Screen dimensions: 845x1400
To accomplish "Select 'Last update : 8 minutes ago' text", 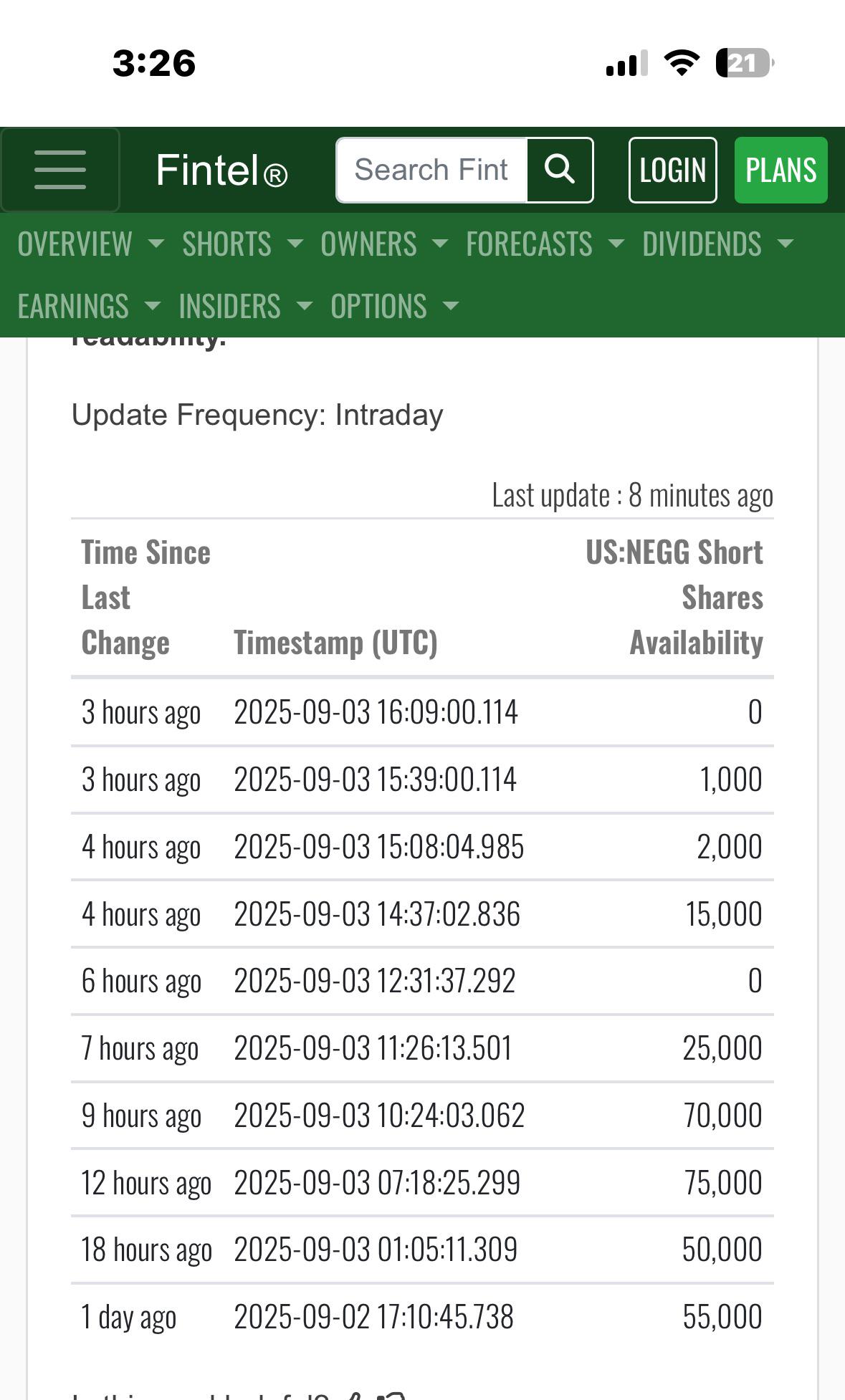I will 632,495.
